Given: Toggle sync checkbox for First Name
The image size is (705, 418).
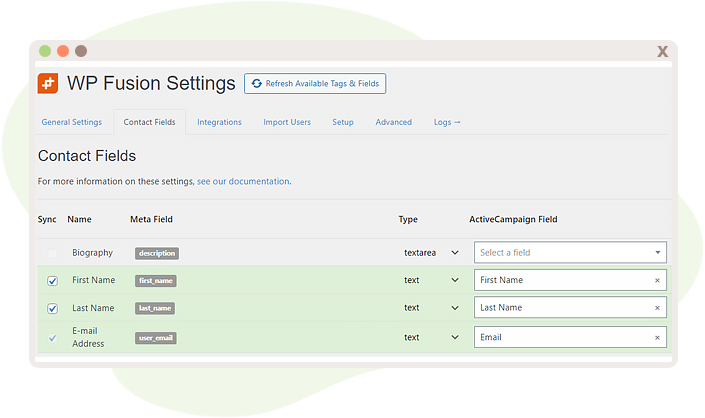Looking at the screenshot, I should coord(52,281).
